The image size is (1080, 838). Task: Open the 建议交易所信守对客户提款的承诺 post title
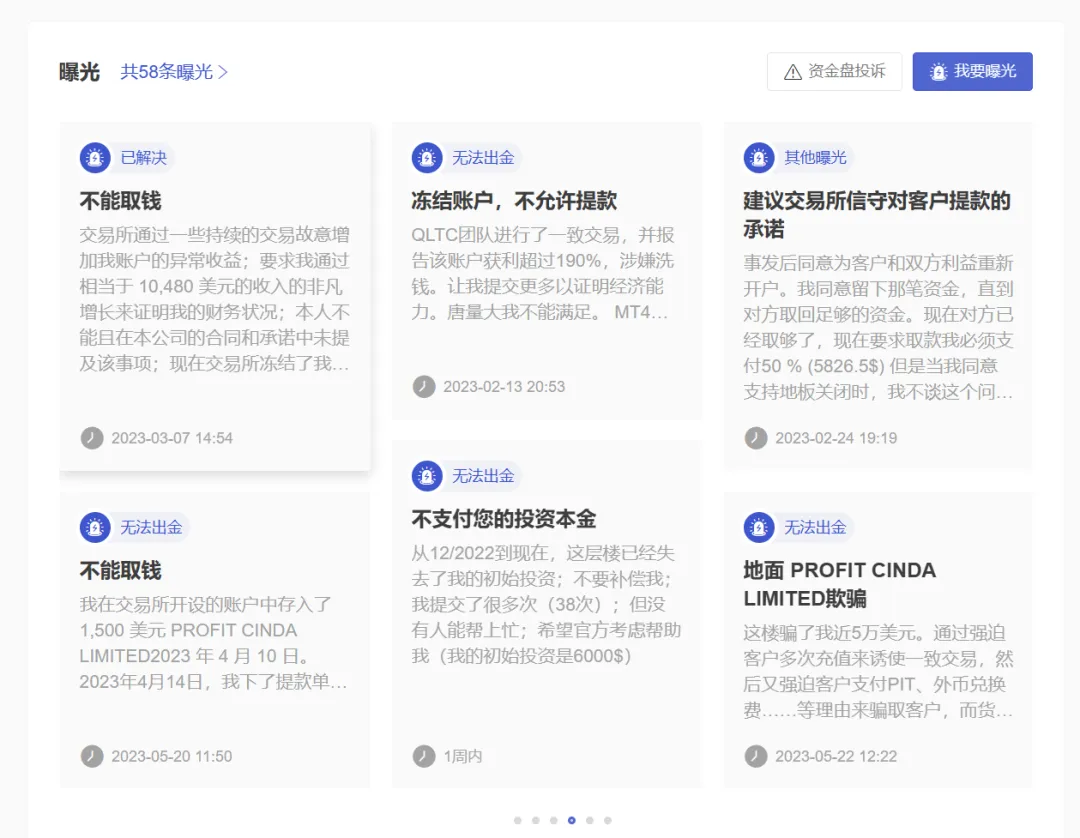point(877,215)
